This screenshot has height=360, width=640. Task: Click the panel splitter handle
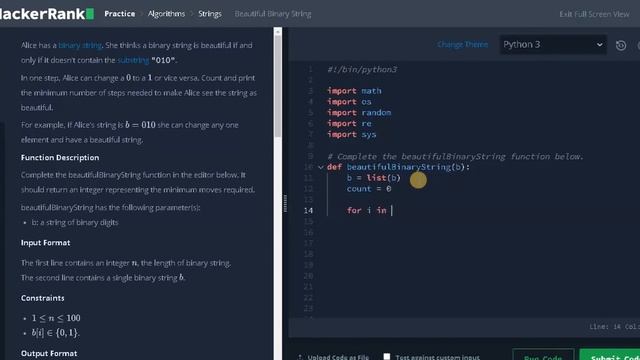coord(285,203)
